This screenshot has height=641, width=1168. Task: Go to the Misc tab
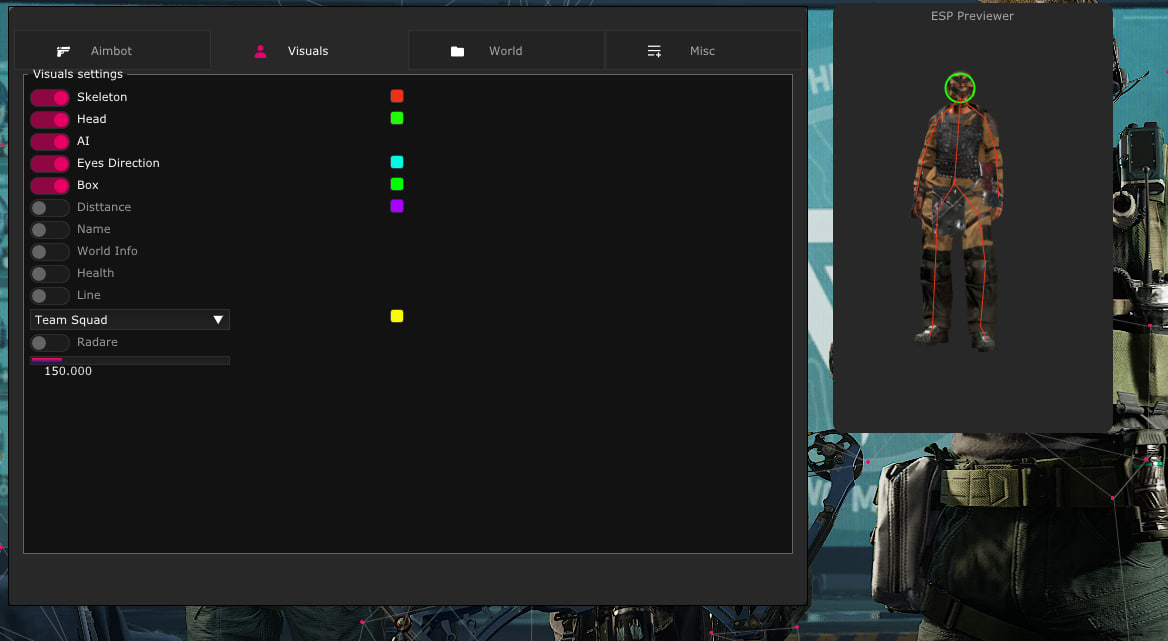tap(703, 51)
